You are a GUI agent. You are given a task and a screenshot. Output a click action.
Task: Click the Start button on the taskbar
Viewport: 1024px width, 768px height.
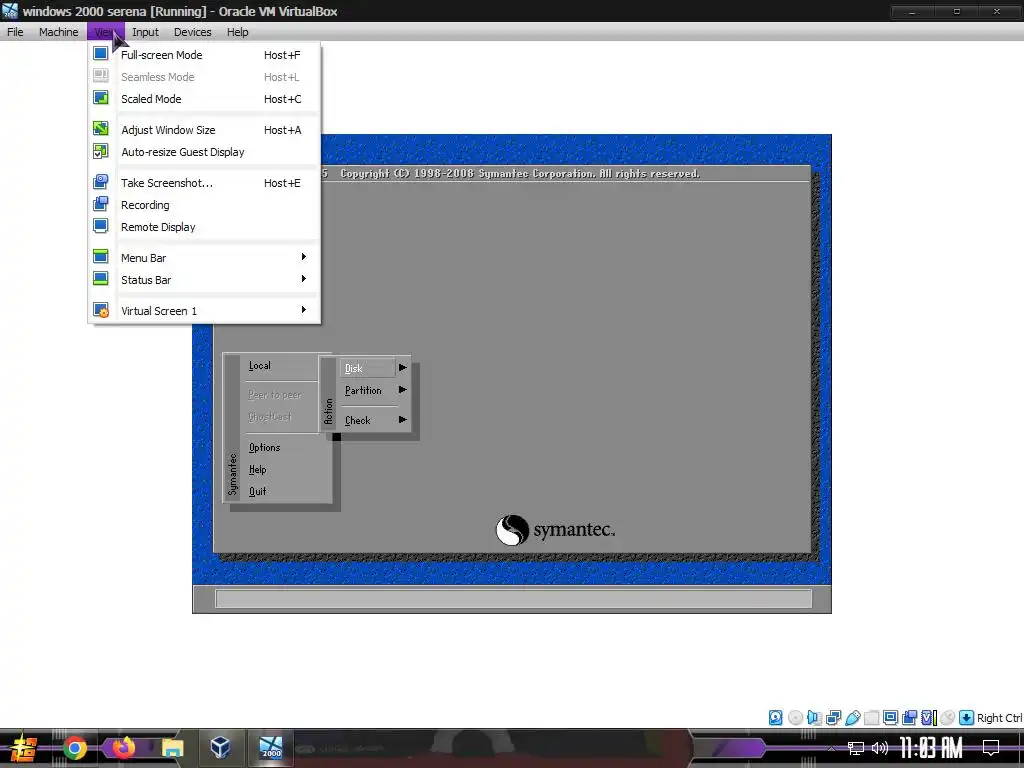[x=23, y=748]
